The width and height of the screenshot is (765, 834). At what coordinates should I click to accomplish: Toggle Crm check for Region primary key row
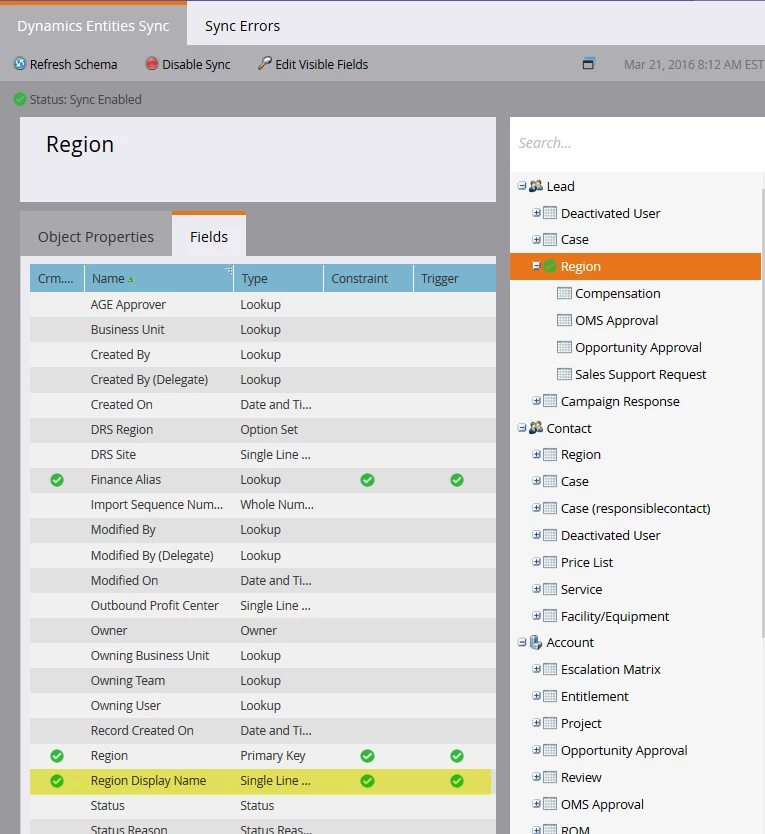pos(57,756)
